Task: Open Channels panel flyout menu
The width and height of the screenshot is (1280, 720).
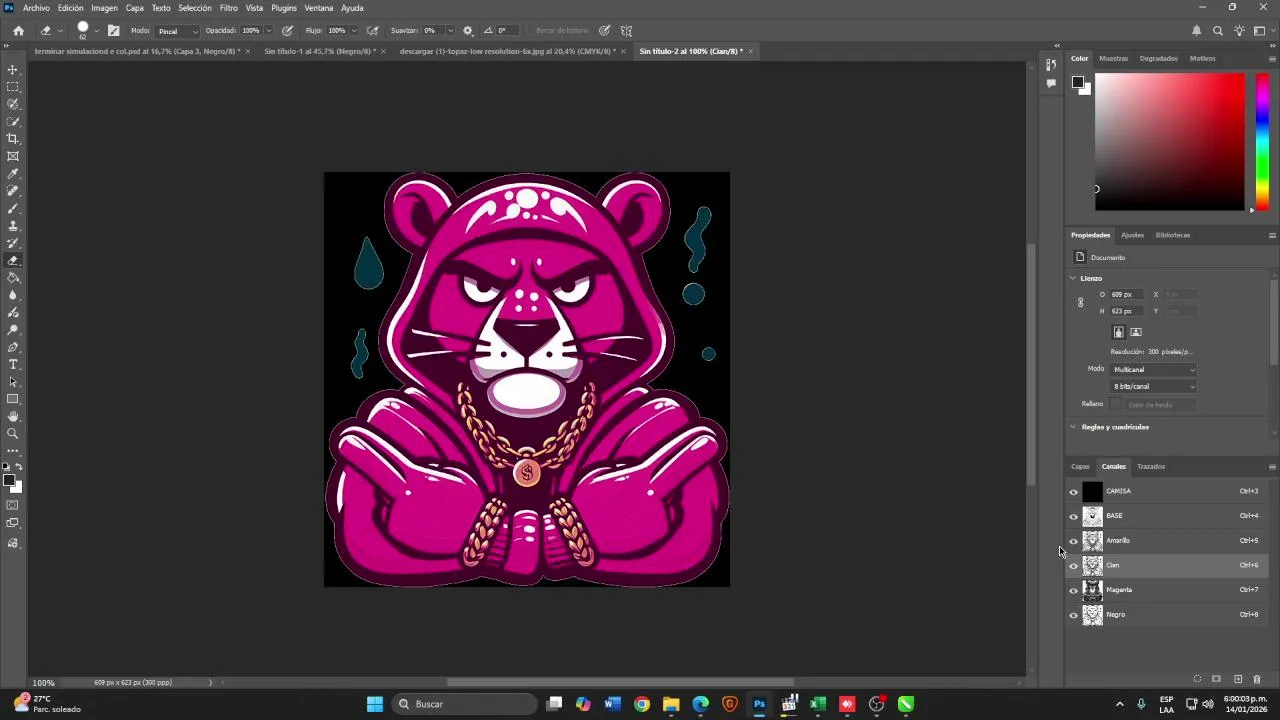Action: point(1272,467)
